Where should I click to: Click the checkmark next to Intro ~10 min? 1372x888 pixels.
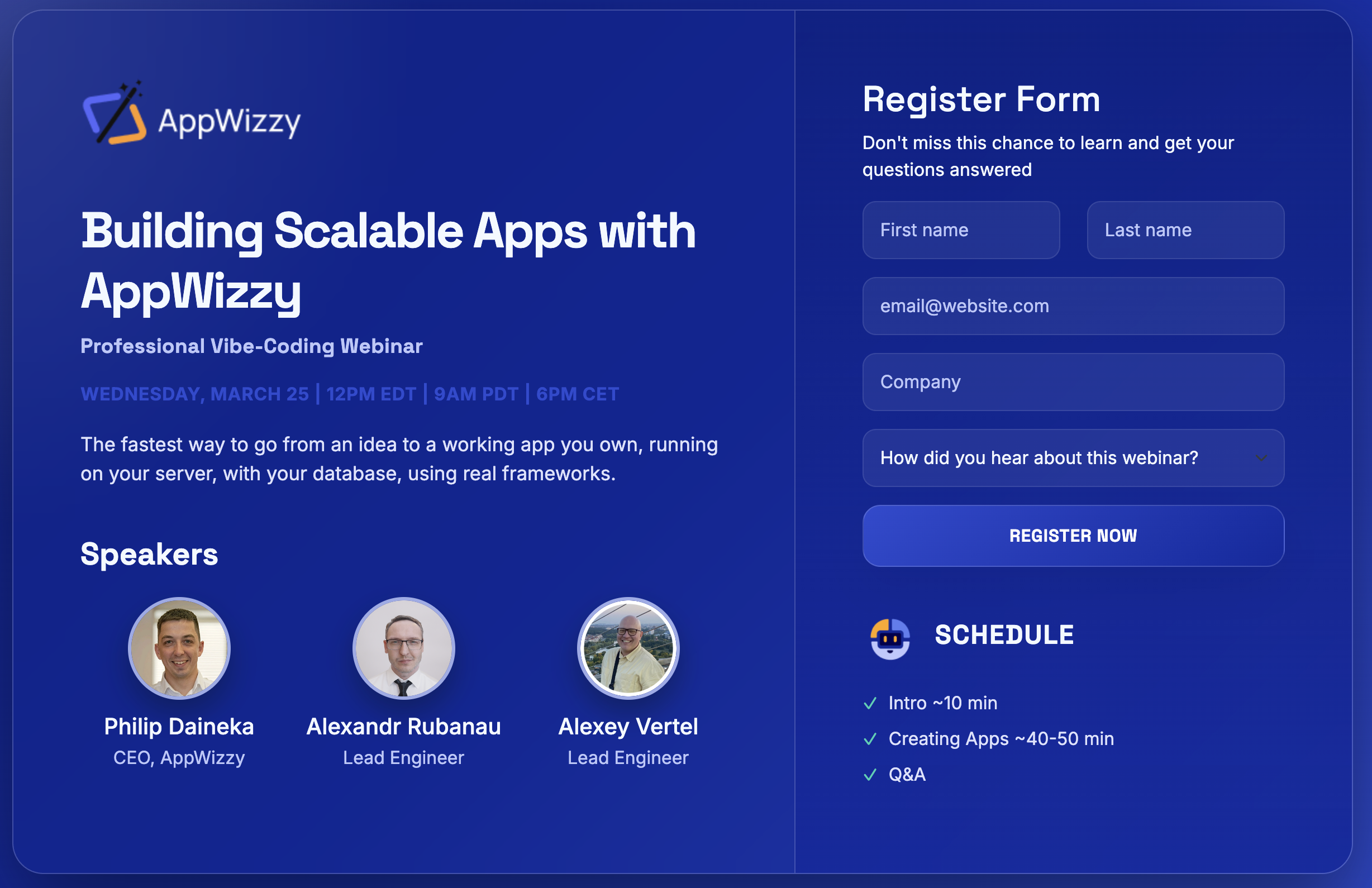click(870, 703)
